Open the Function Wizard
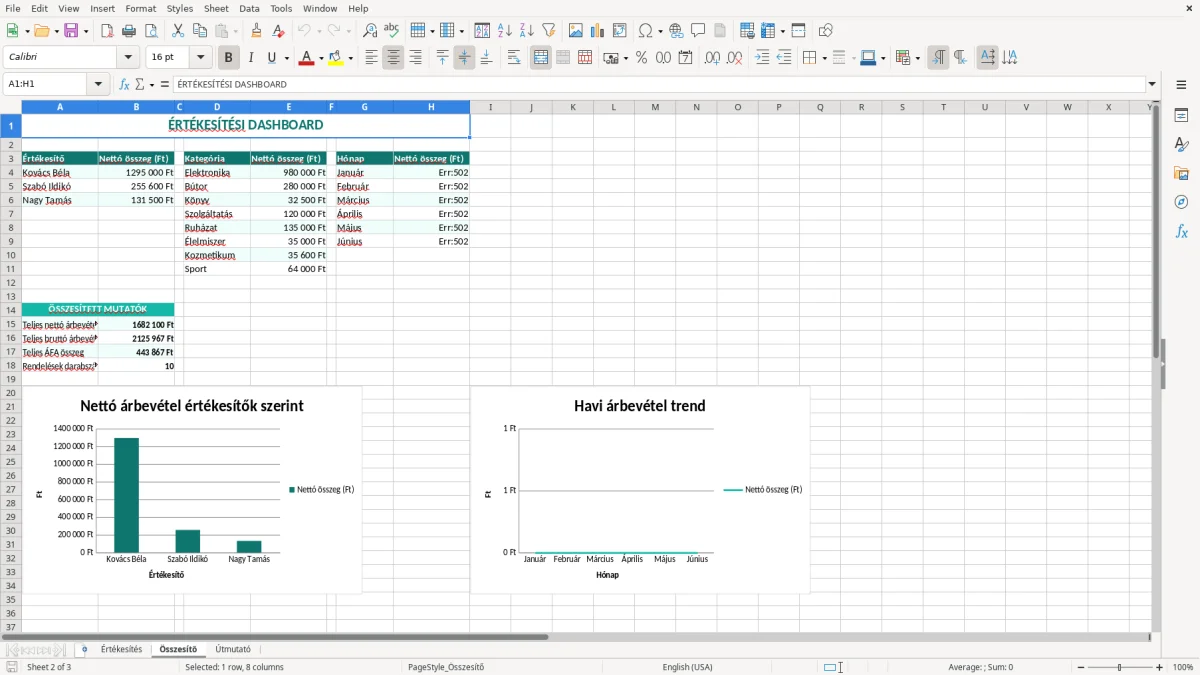The height and width of the screenshot is (675, 1200). 125,85
